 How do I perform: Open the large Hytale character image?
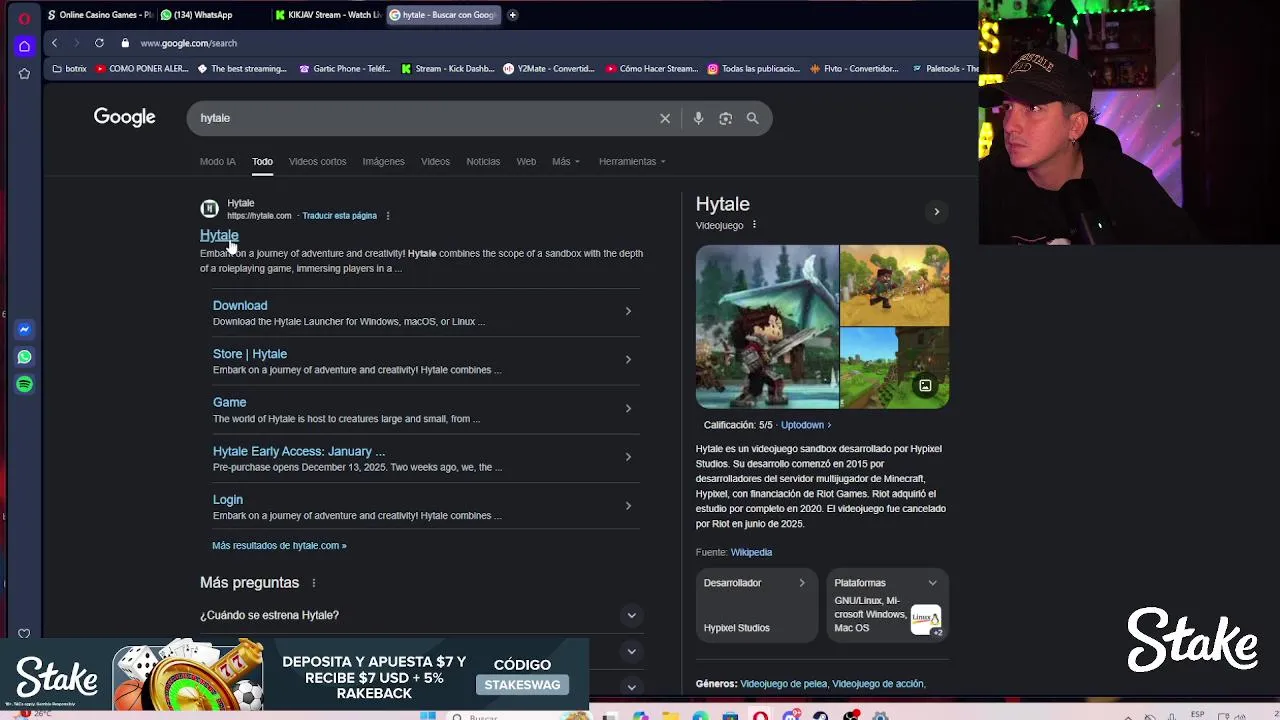(x=767, y=327)
